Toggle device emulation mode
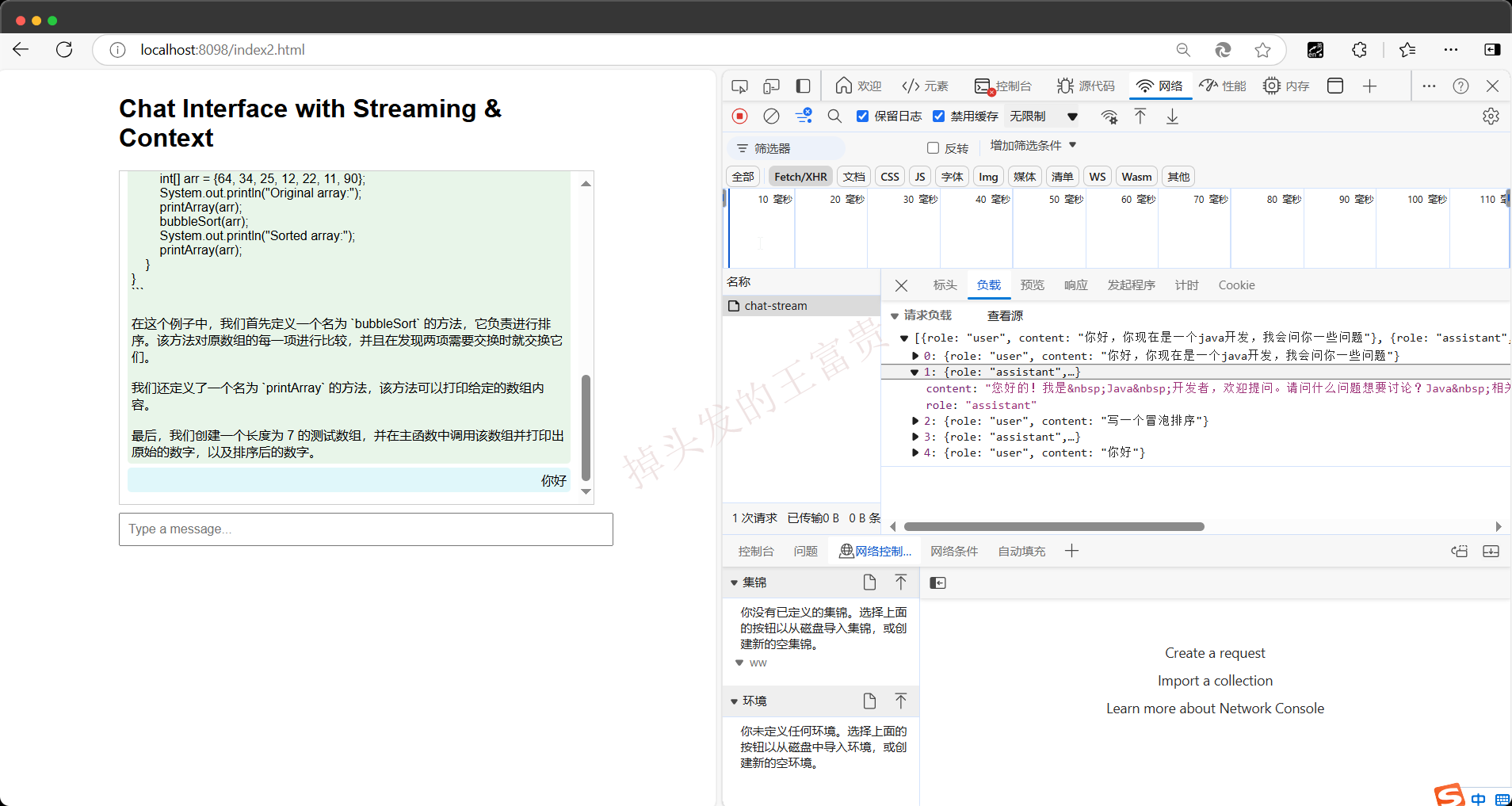1512x806 pixels. point(771,86)
